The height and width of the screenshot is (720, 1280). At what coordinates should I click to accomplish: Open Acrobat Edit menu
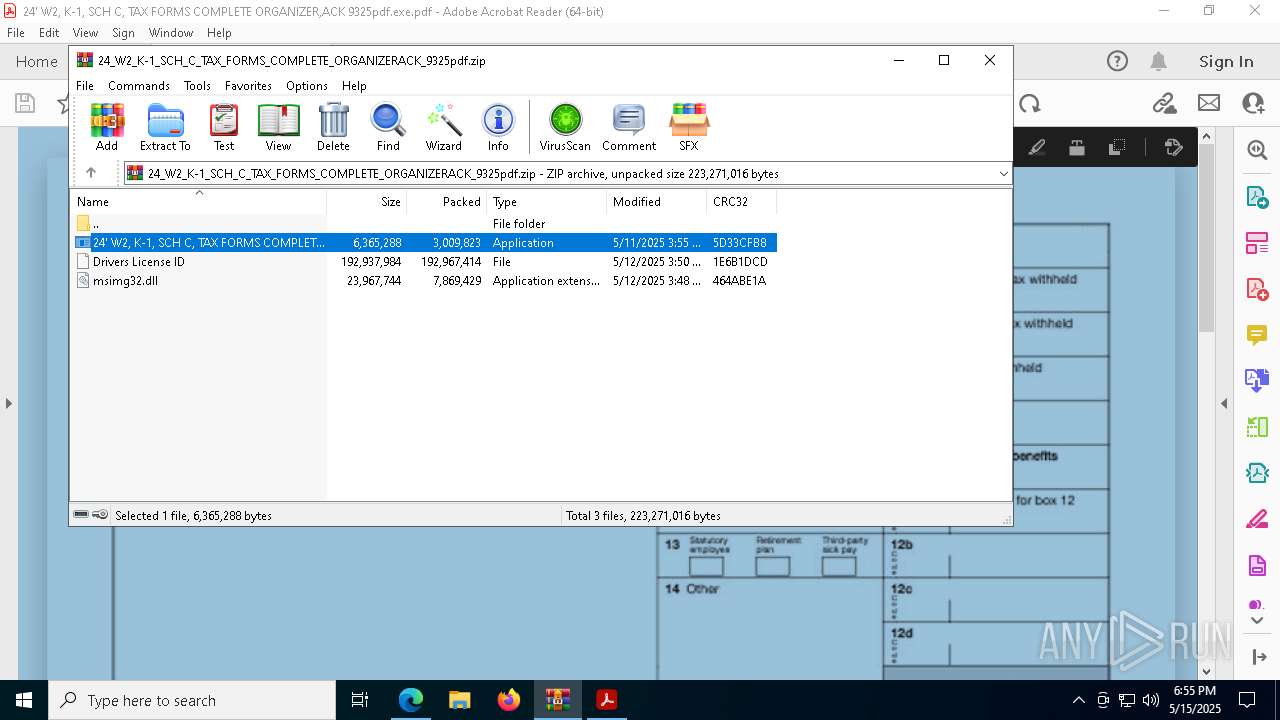49,33
